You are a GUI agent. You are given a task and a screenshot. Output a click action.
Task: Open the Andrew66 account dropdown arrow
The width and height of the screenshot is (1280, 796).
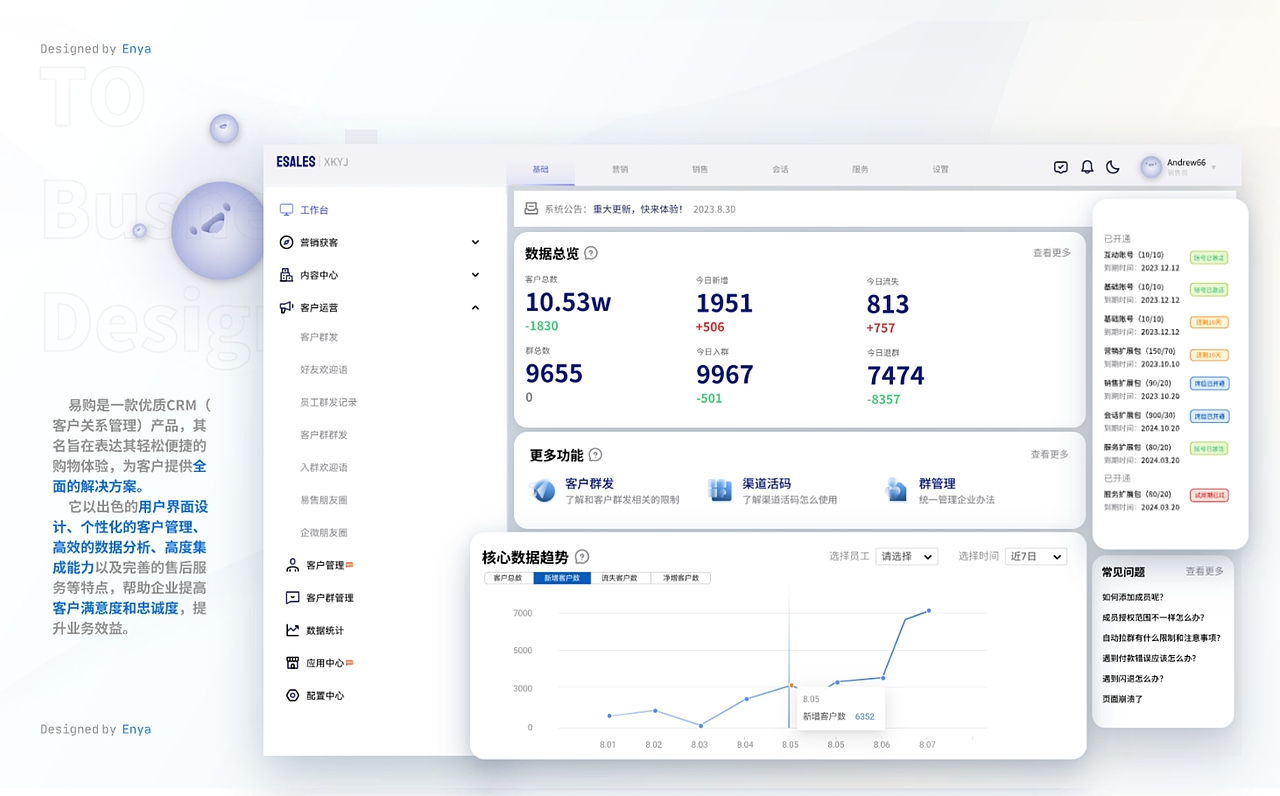pyautogui.click(x=1214, y=167)
